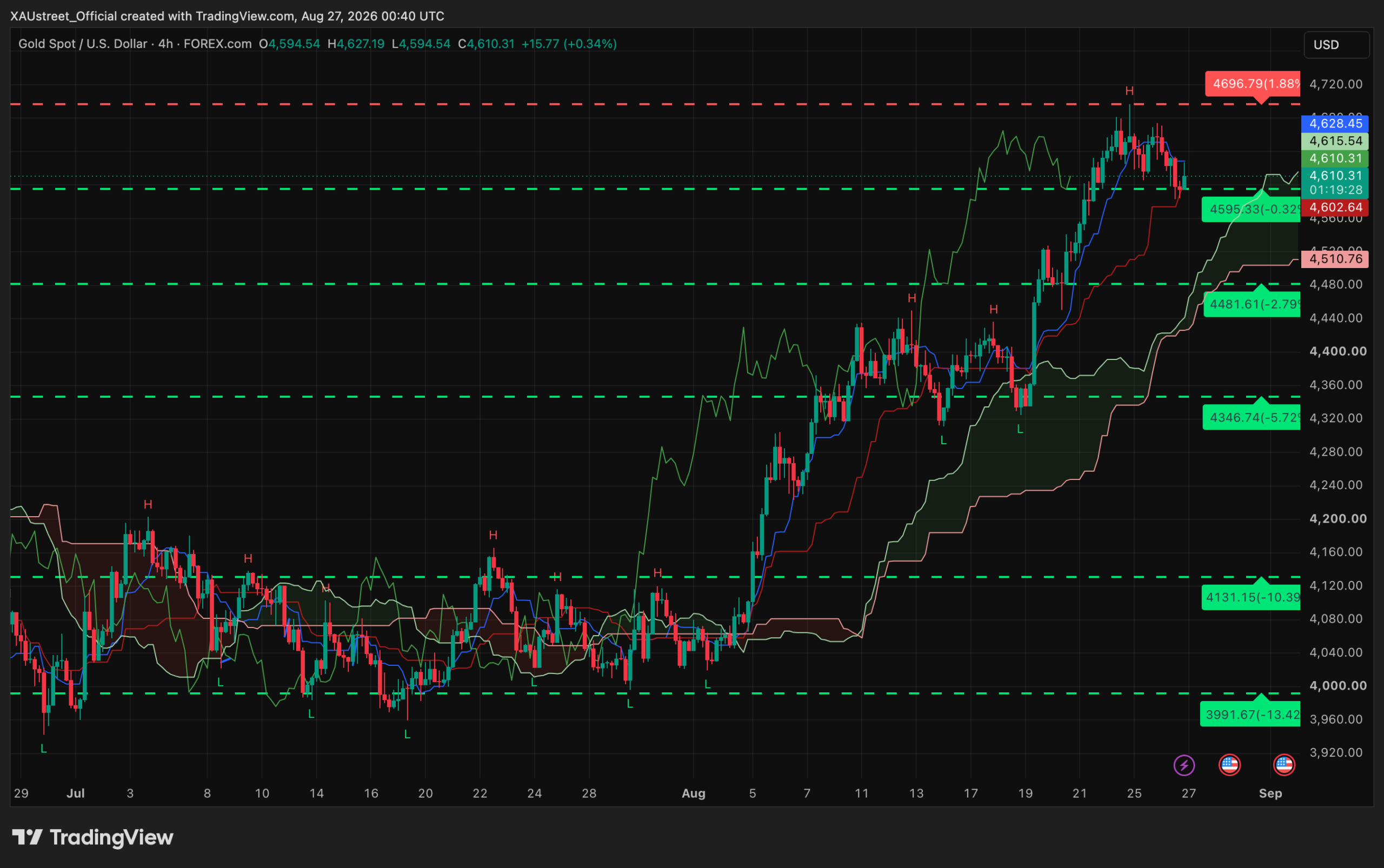Click the Gold Spot / U.S. Dollar symbol title
Viewport: 1384px width, 868px height.
pyautogui.click(x=83, y=44)
